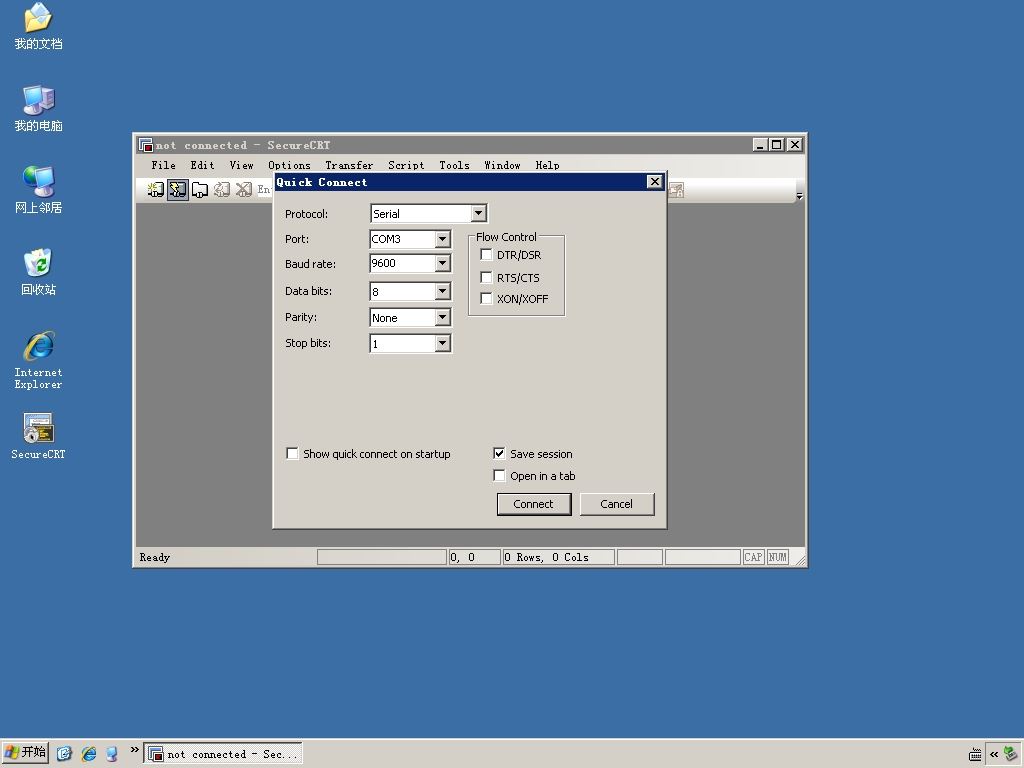Enable DTR/DSR flow control
This screenshot has height=768, width=1024.
click(x=486, y=255)
